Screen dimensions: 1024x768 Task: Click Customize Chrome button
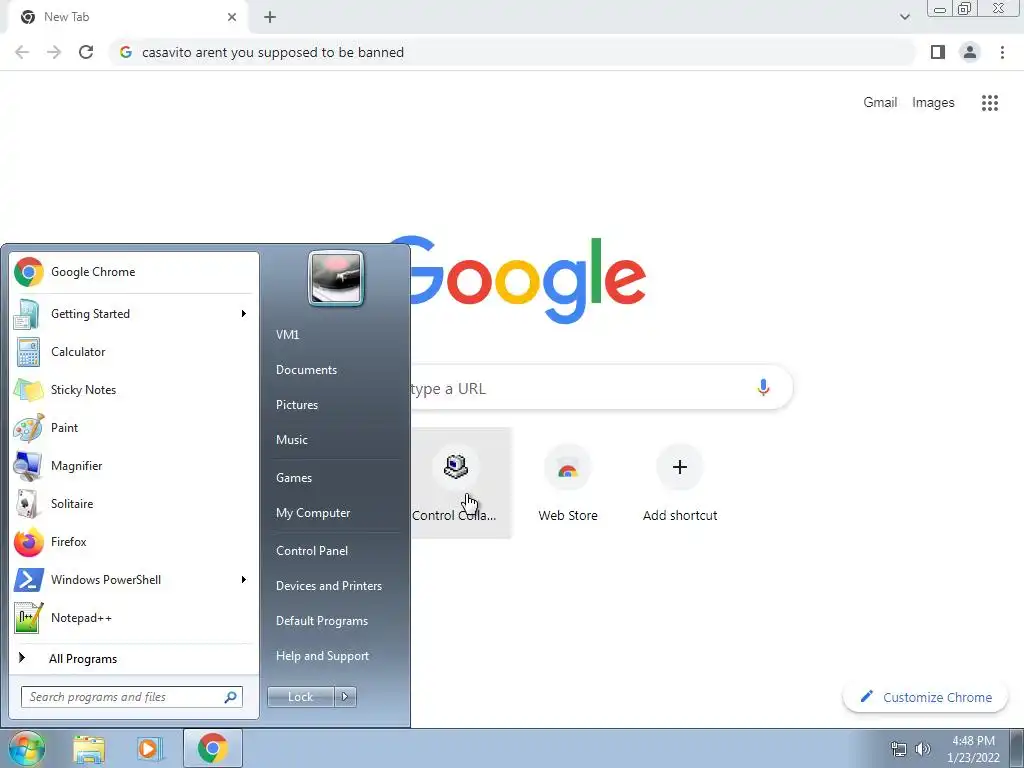coord(925,697)
